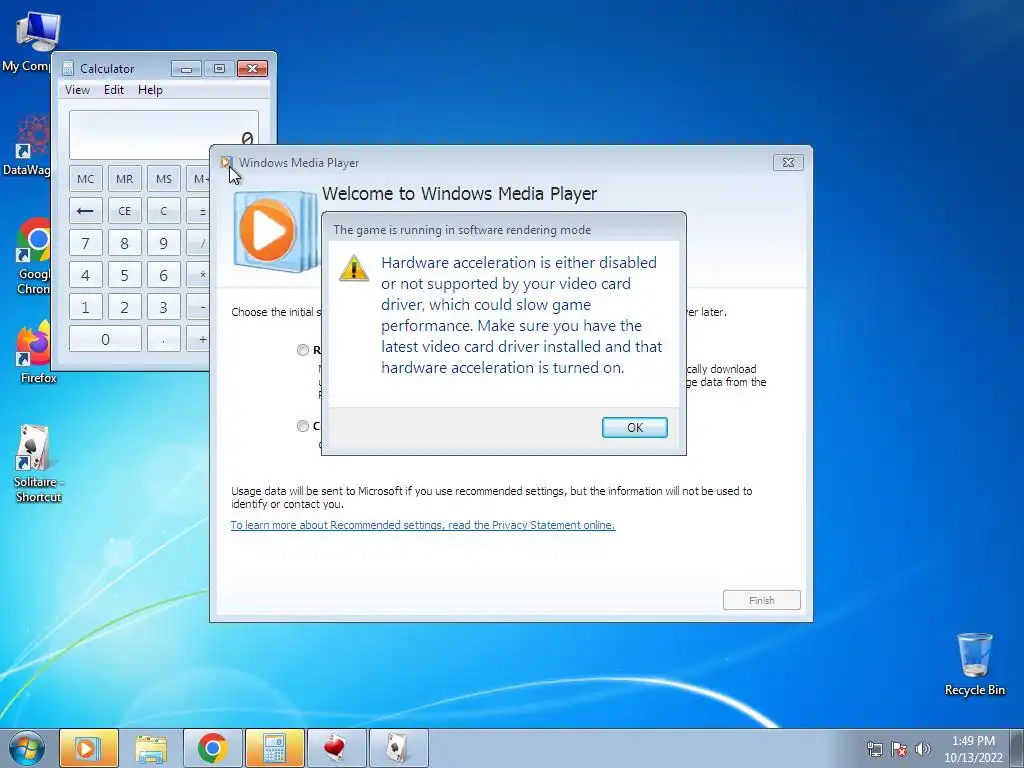Click digit 8 on the Calculator
The image size is (1024, 768).
(124, 243)
